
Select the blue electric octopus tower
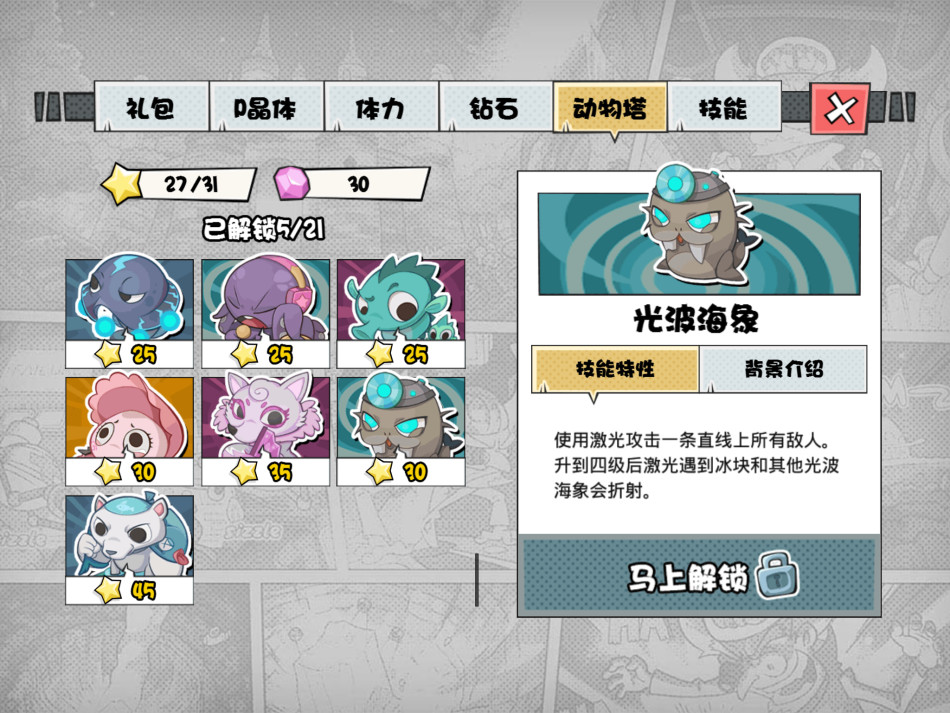129,313
